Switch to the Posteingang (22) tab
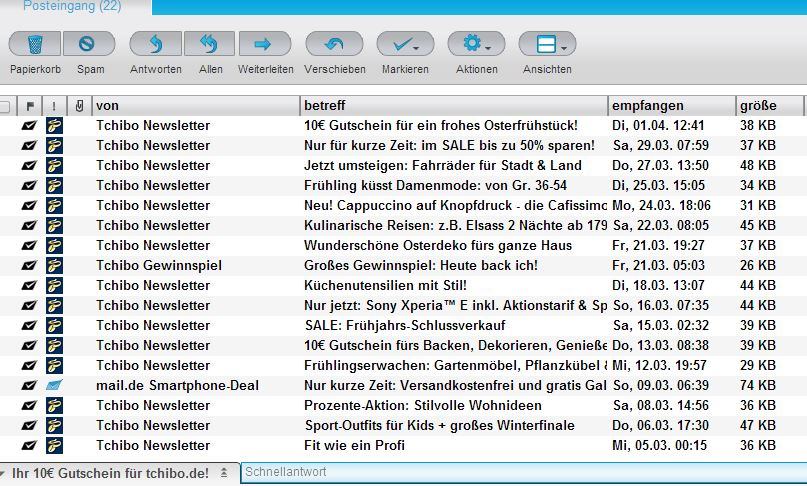Viewport: 807px width, 486px height. click(x=72, y=7)
